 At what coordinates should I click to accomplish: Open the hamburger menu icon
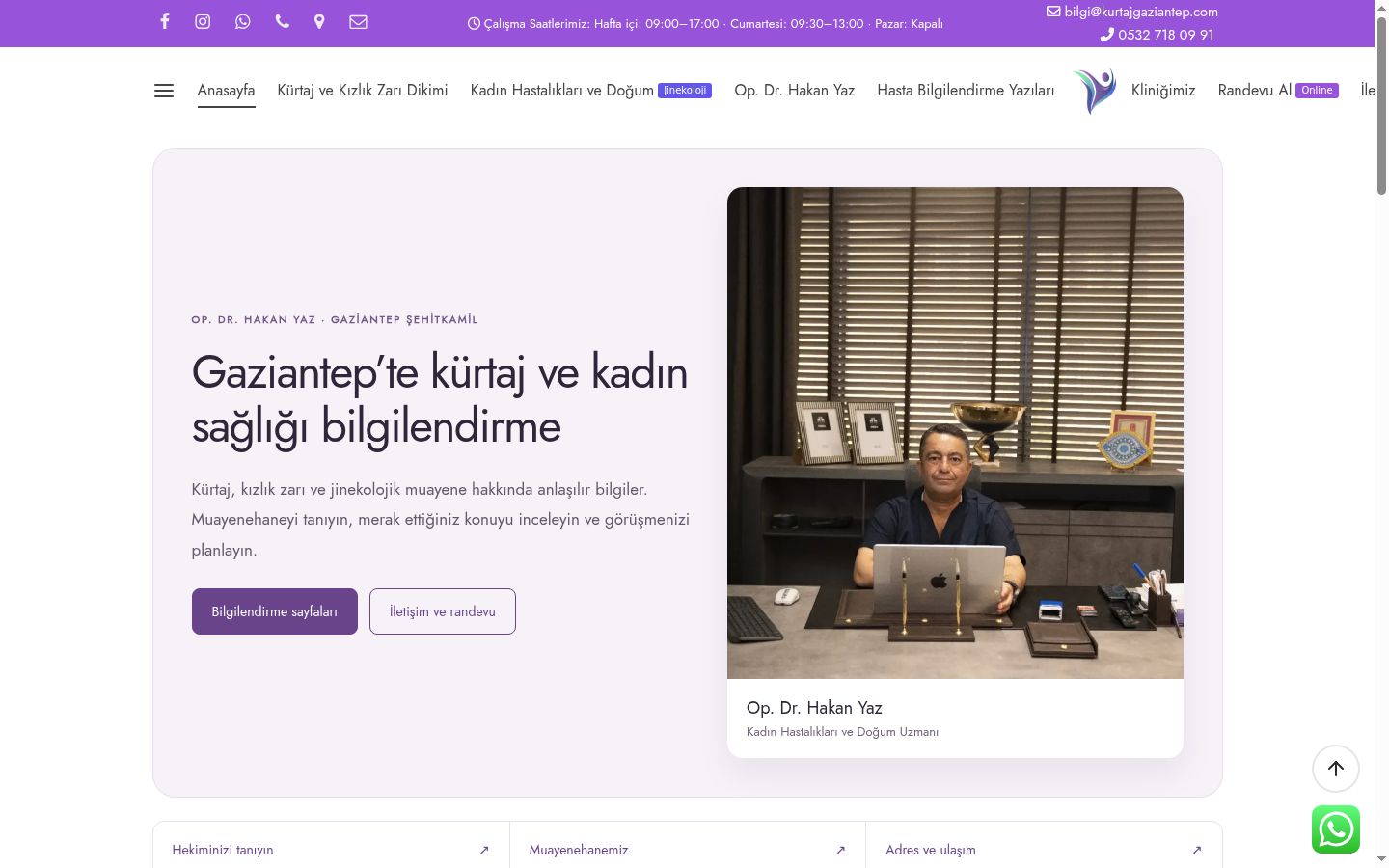[164, 91]
